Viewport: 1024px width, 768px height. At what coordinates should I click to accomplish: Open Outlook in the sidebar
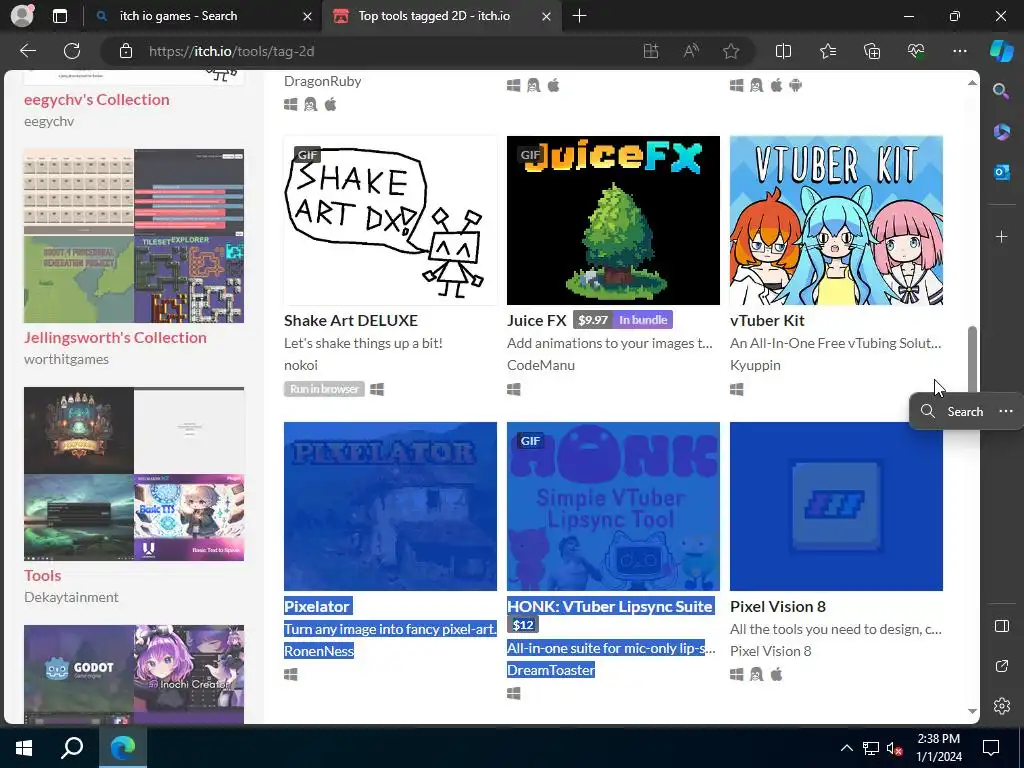(1001, 172)
